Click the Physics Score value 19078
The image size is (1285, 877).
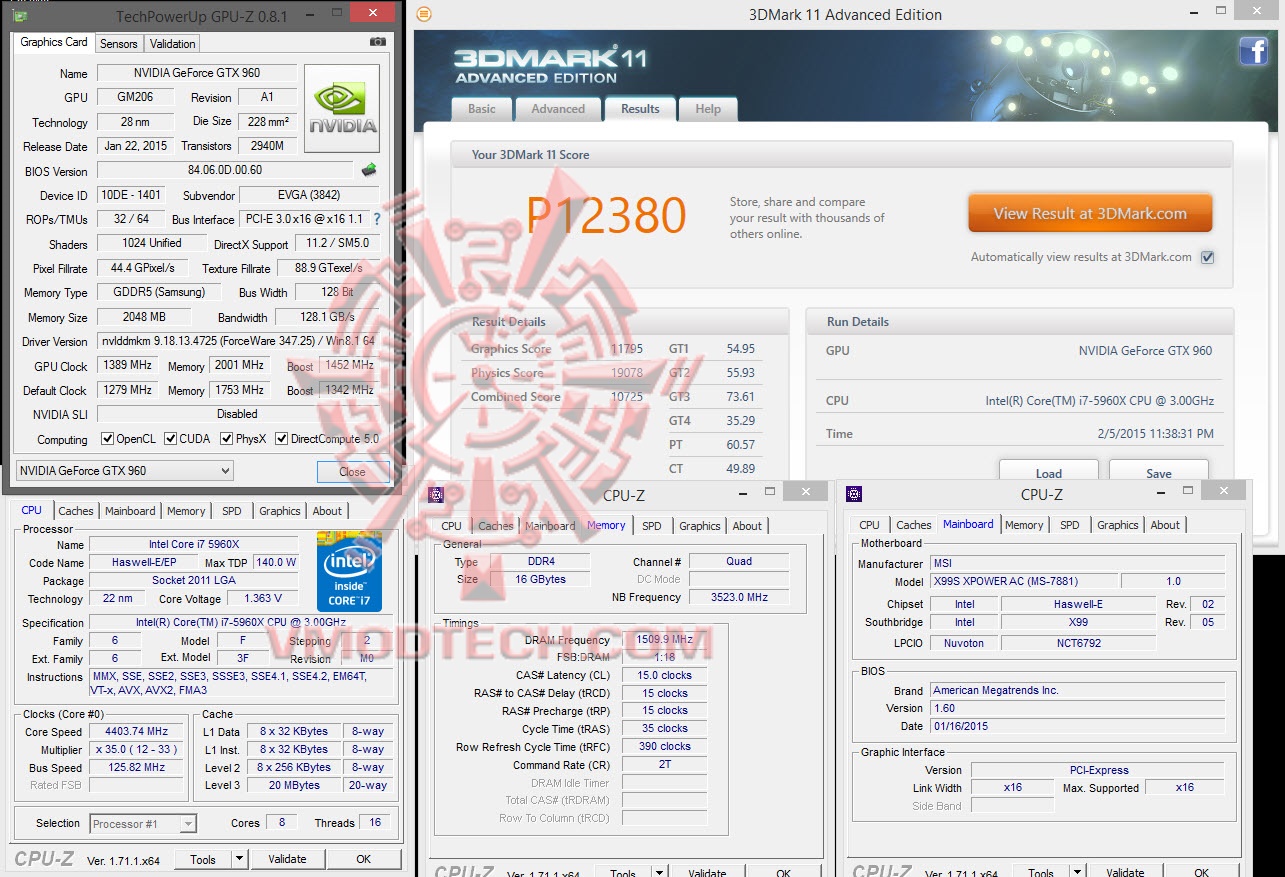click(627, 373)
